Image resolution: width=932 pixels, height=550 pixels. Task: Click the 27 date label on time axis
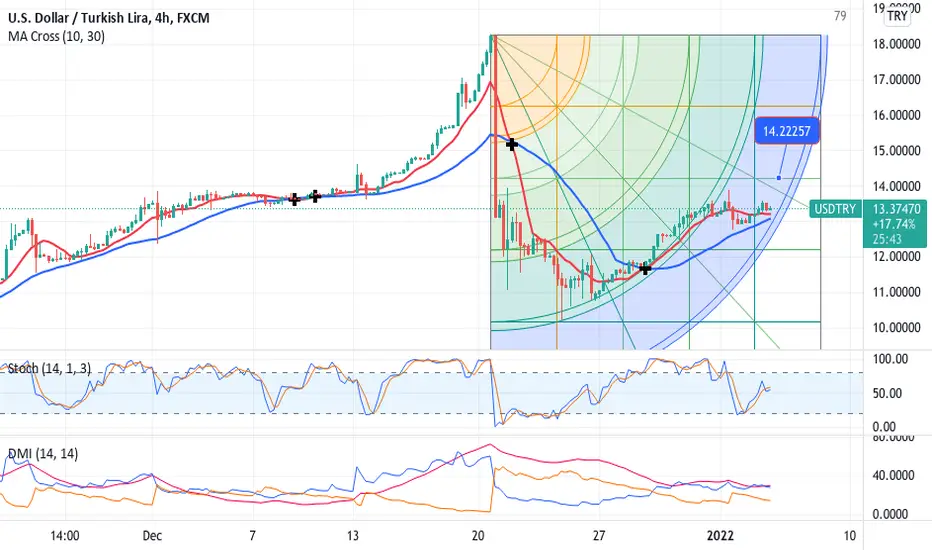(x=599, y=536)
